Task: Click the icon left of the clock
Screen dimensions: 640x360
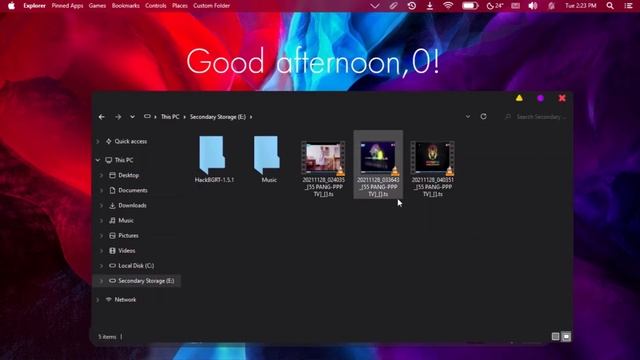Action: click(x=551, y=6)
